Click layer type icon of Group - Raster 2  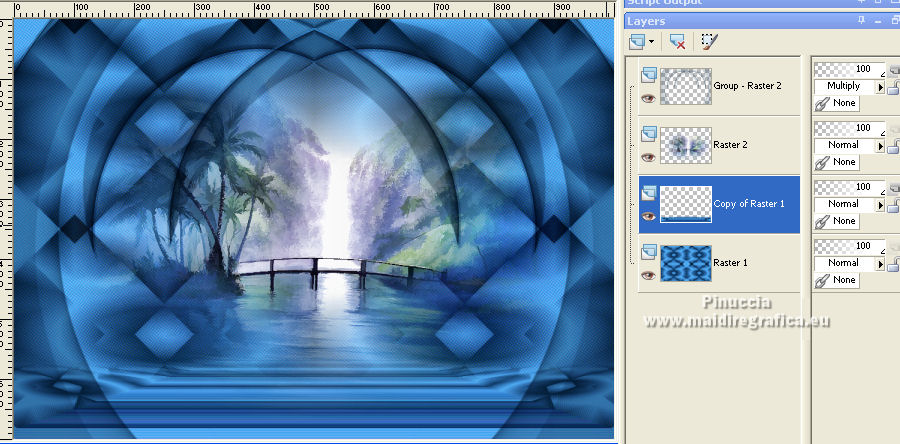pyautogui.click(x=649, y=73)
